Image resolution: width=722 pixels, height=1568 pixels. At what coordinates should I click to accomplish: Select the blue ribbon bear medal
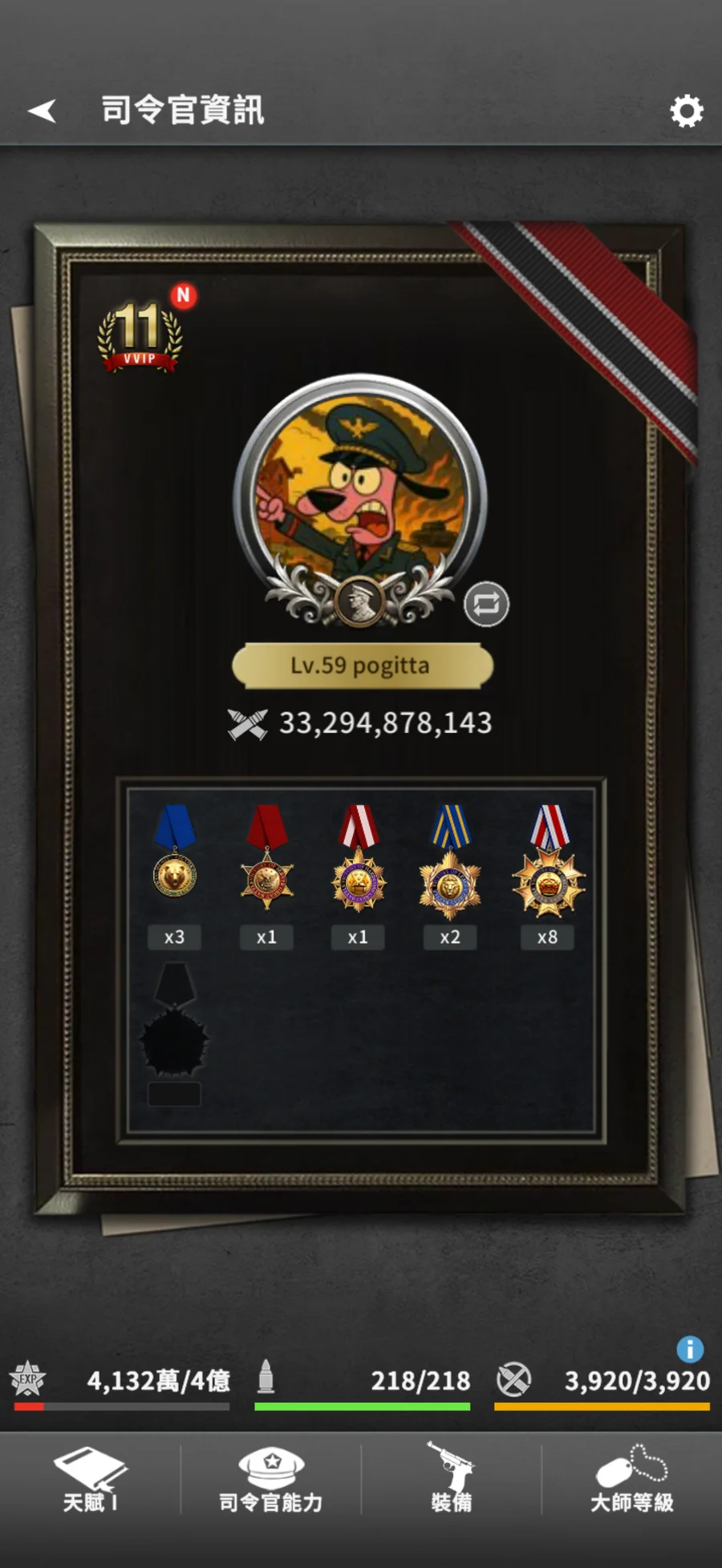(x=174, y=852)
